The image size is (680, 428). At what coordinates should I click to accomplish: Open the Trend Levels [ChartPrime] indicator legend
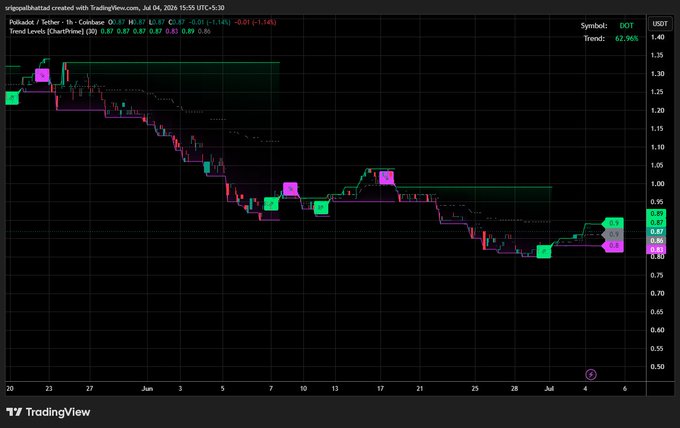pos(53,31)
